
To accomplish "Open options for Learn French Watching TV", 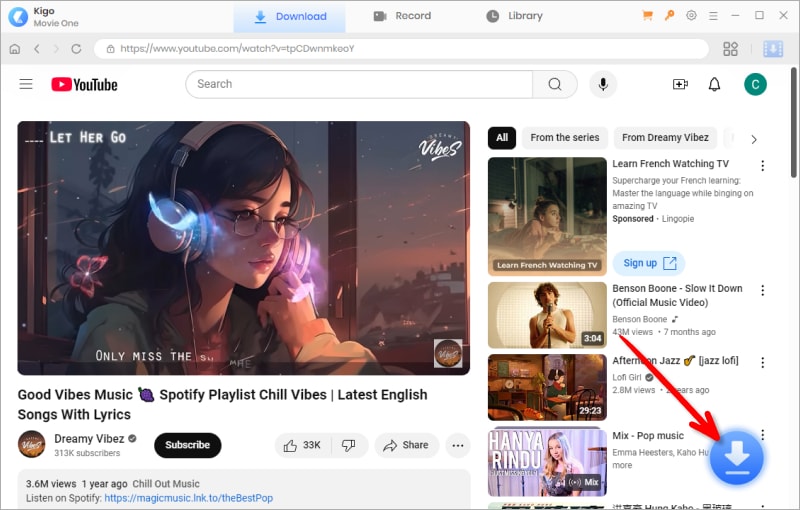I will [x=762, y=165].
